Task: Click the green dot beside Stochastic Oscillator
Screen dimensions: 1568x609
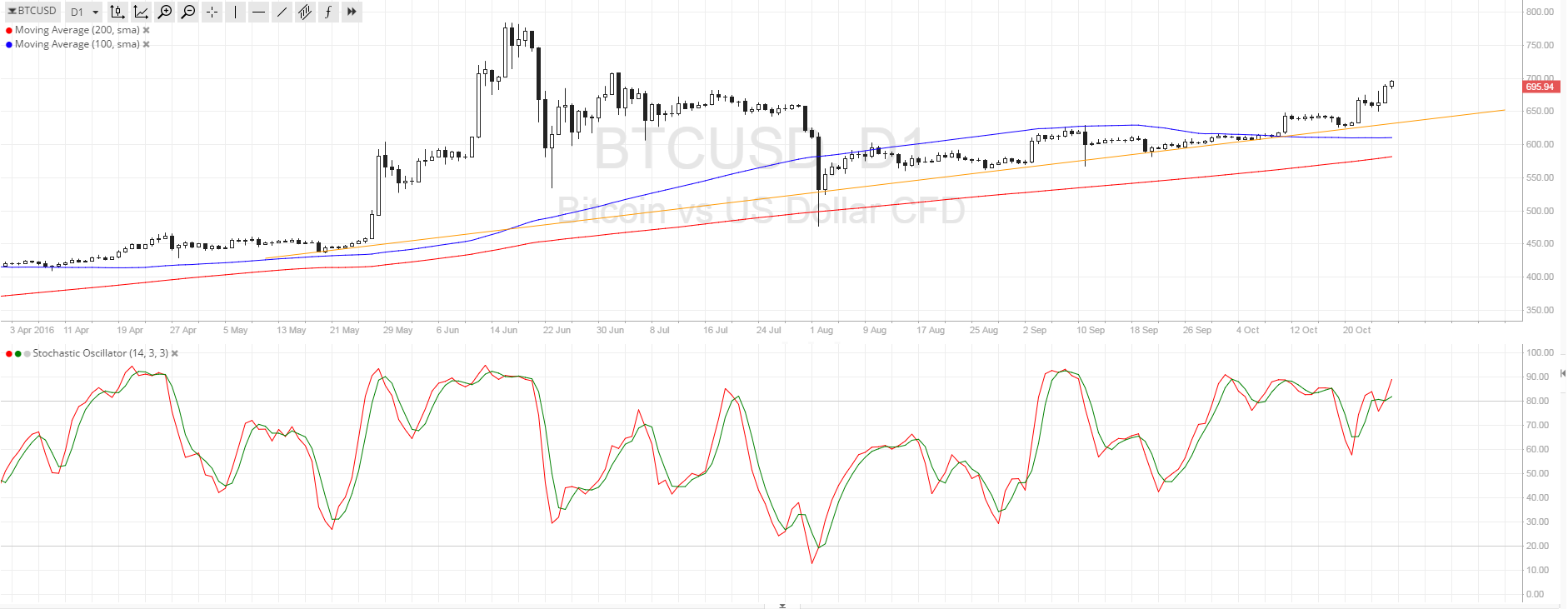Action: click(x=17, y=354)
